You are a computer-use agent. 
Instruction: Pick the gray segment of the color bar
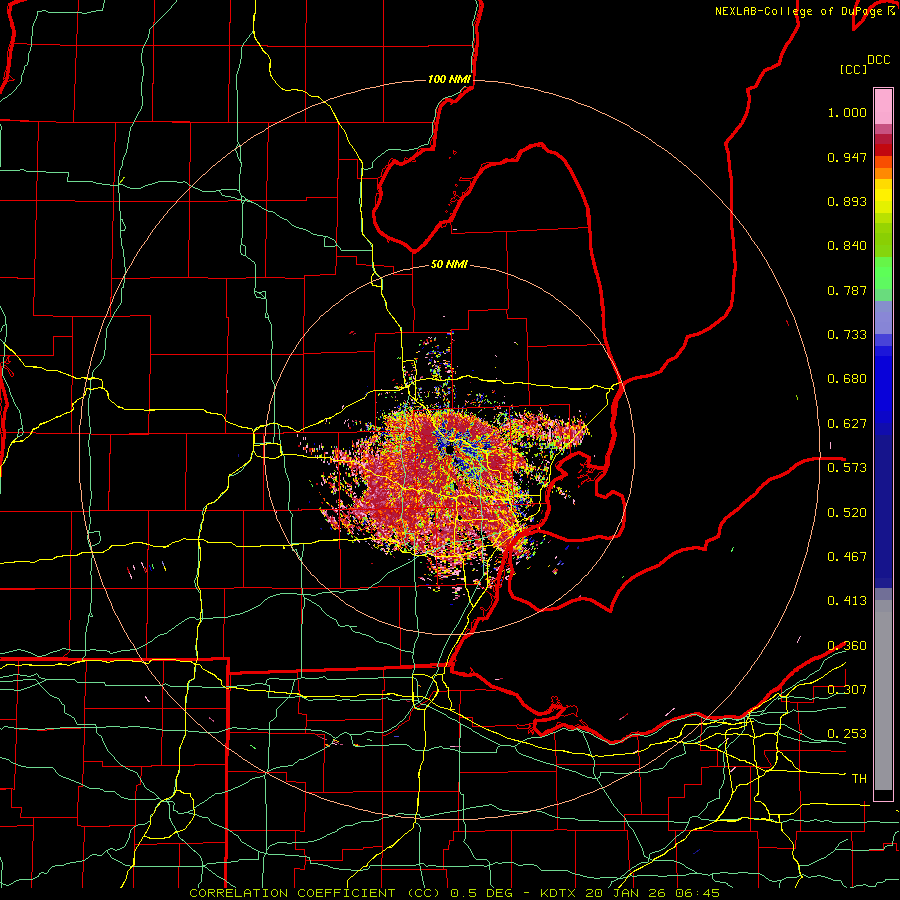pyautogui.click(x=883, y=695)
